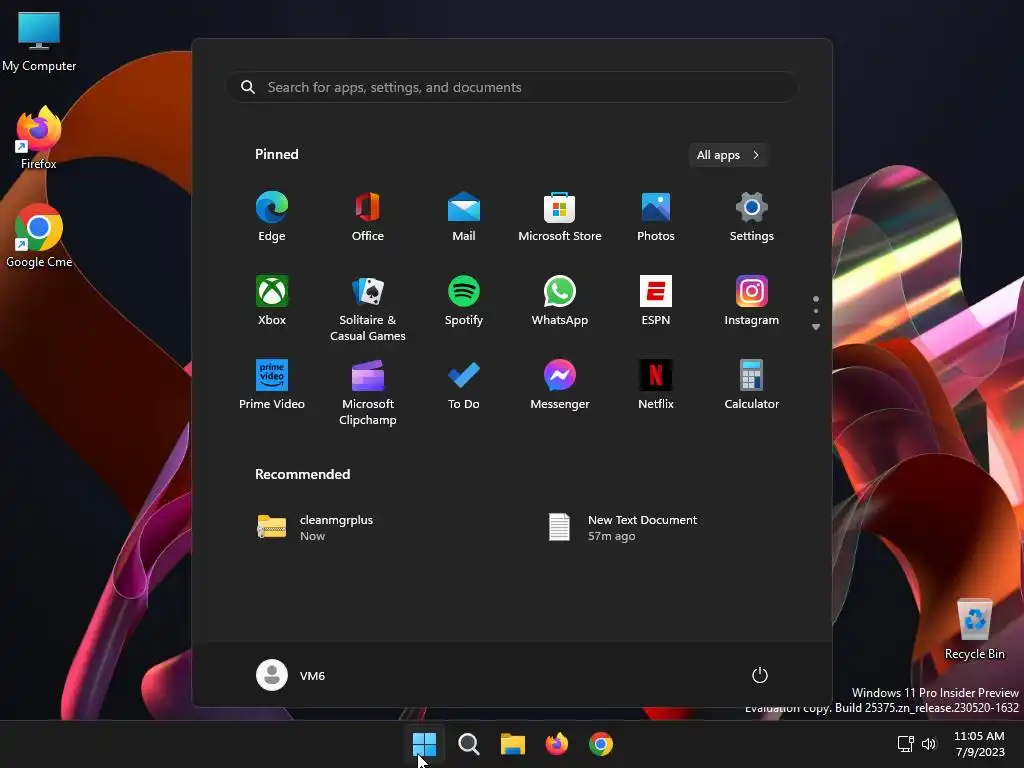
Task: Open the Calculator app
Action: coord(752,385)
